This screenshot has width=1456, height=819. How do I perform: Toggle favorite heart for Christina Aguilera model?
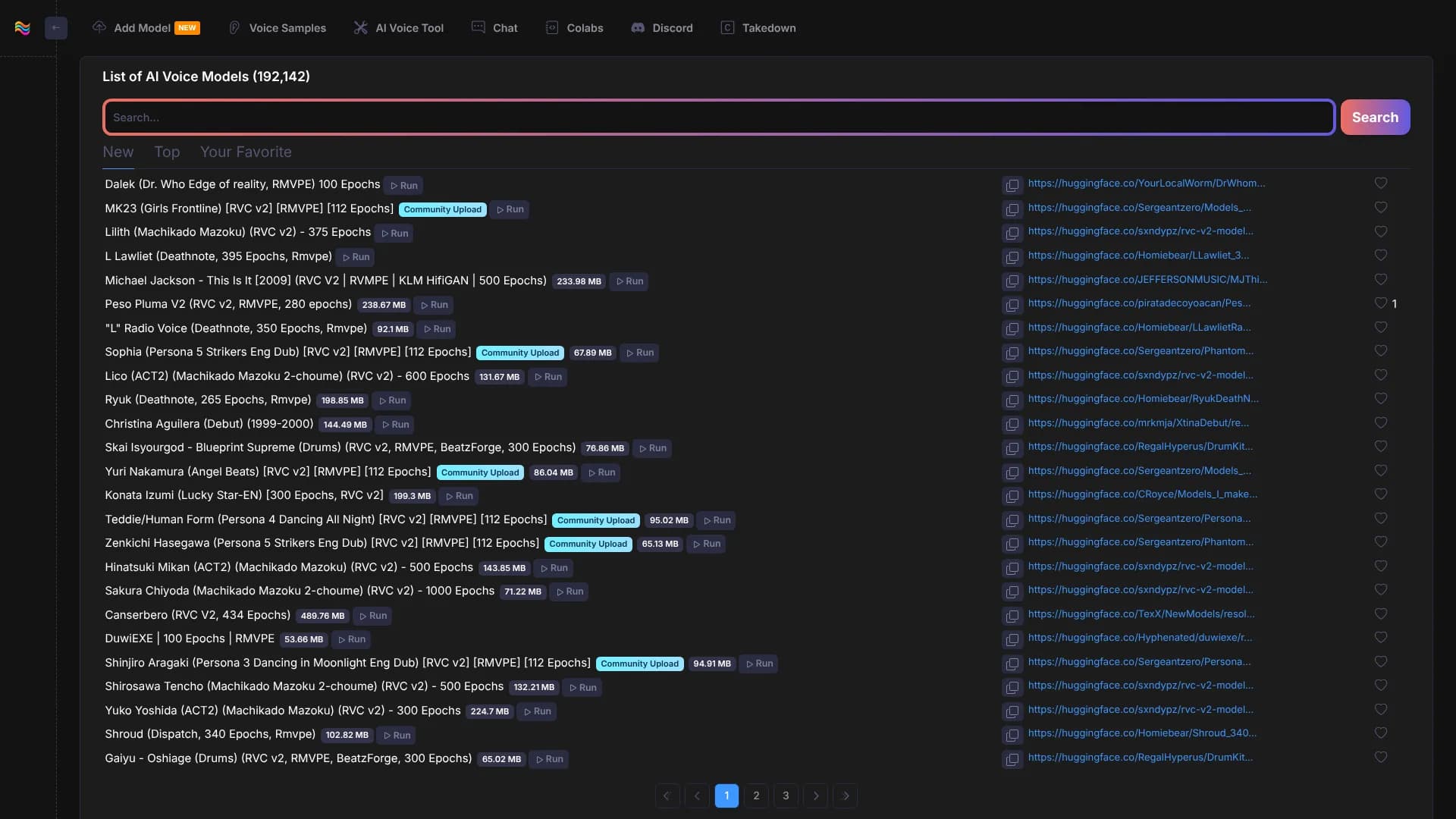[x=1380, y=423]
